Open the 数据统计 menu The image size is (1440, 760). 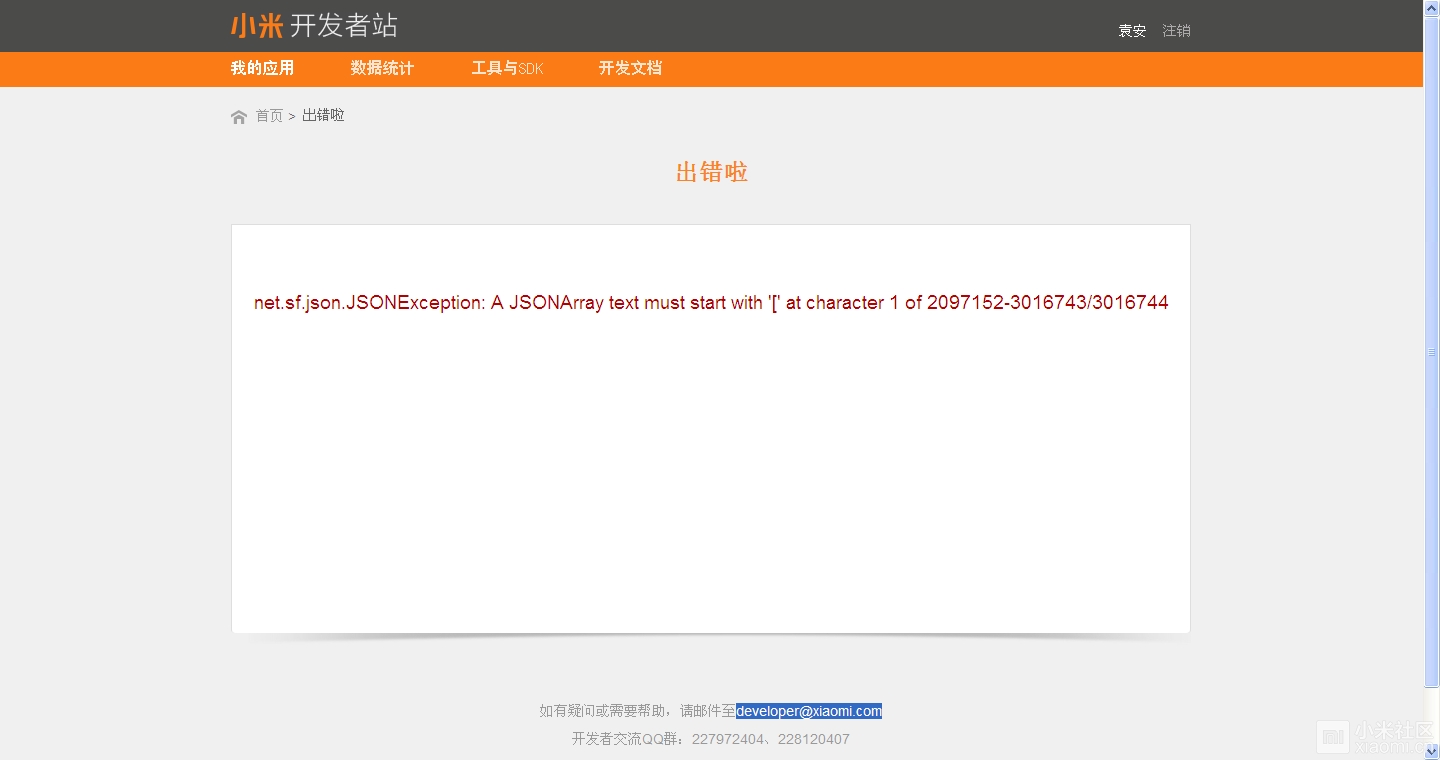(x=382, y=68)
